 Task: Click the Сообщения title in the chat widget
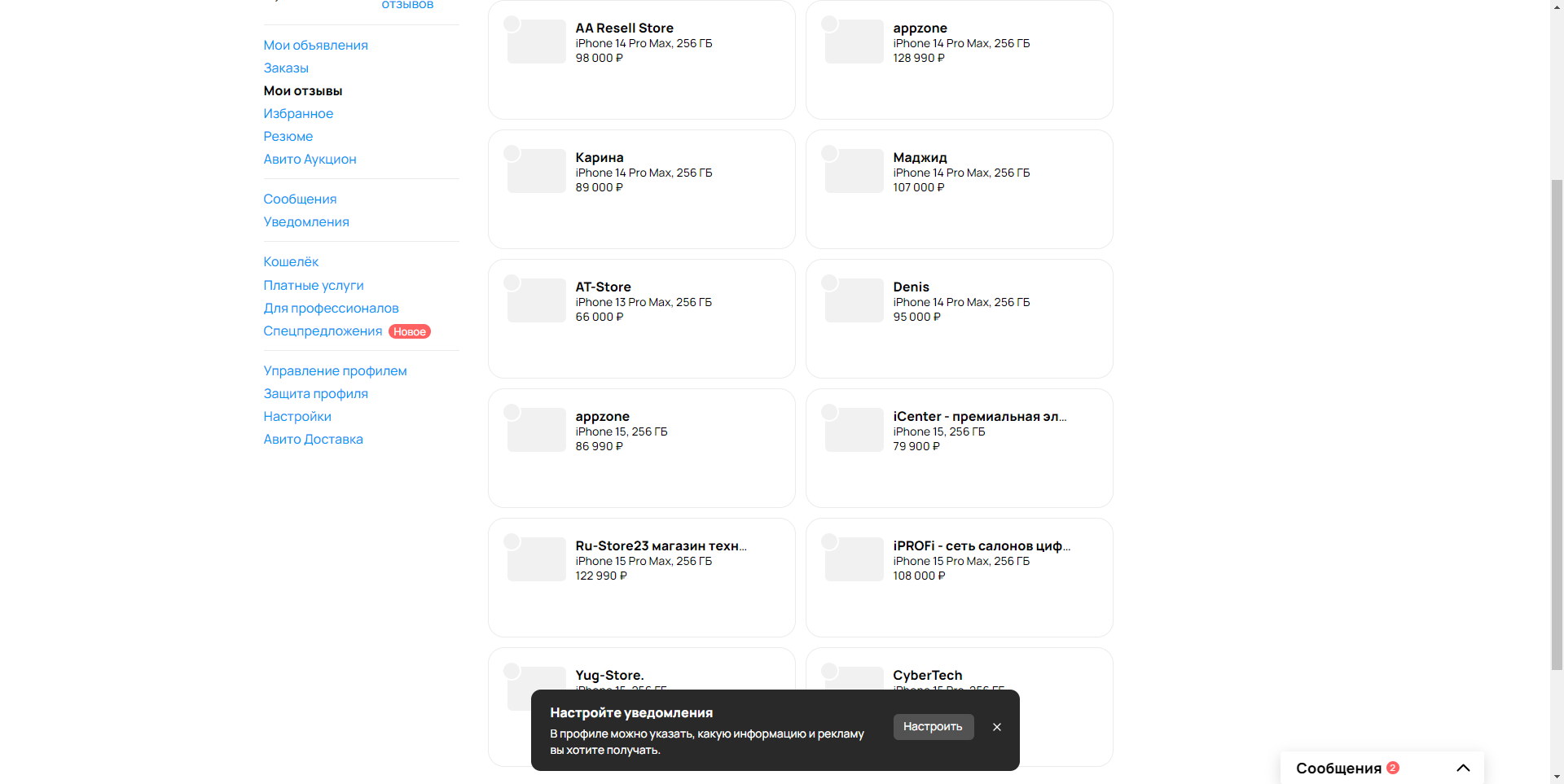(x=1338, y=768)
